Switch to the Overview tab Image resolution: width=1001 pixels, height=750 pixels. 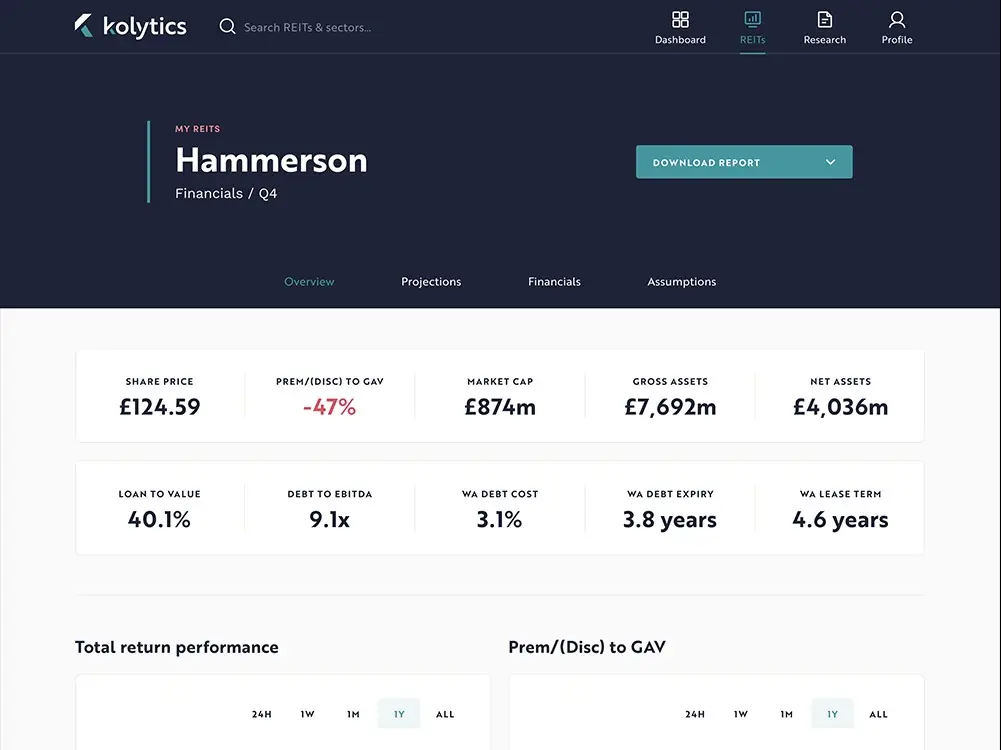[309, 282]
